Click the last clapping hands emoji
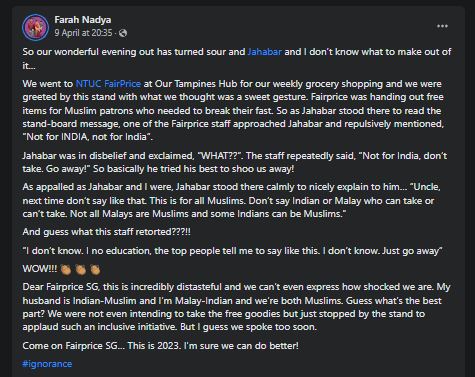475x377 pixels. 95,269
